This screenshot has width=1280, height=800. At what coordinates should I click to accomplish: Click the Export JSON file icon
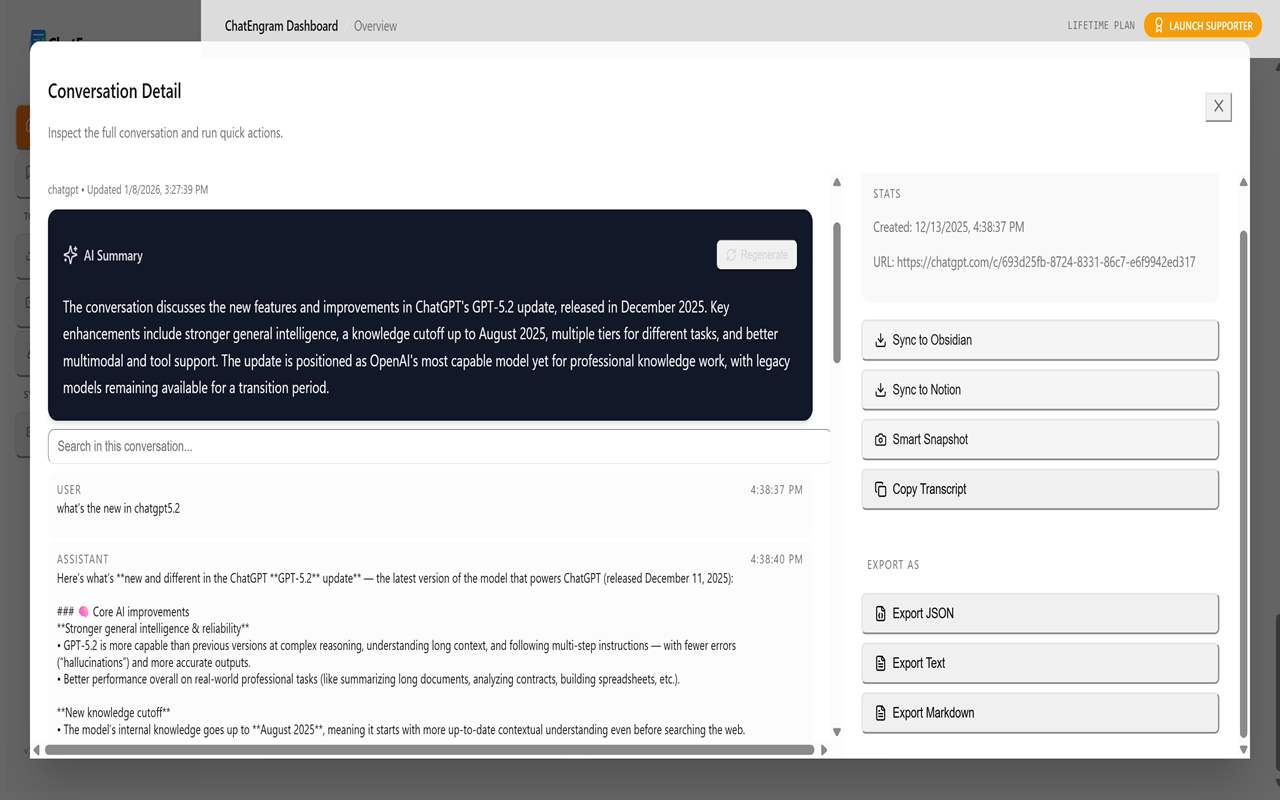click(x=880, y=614)
